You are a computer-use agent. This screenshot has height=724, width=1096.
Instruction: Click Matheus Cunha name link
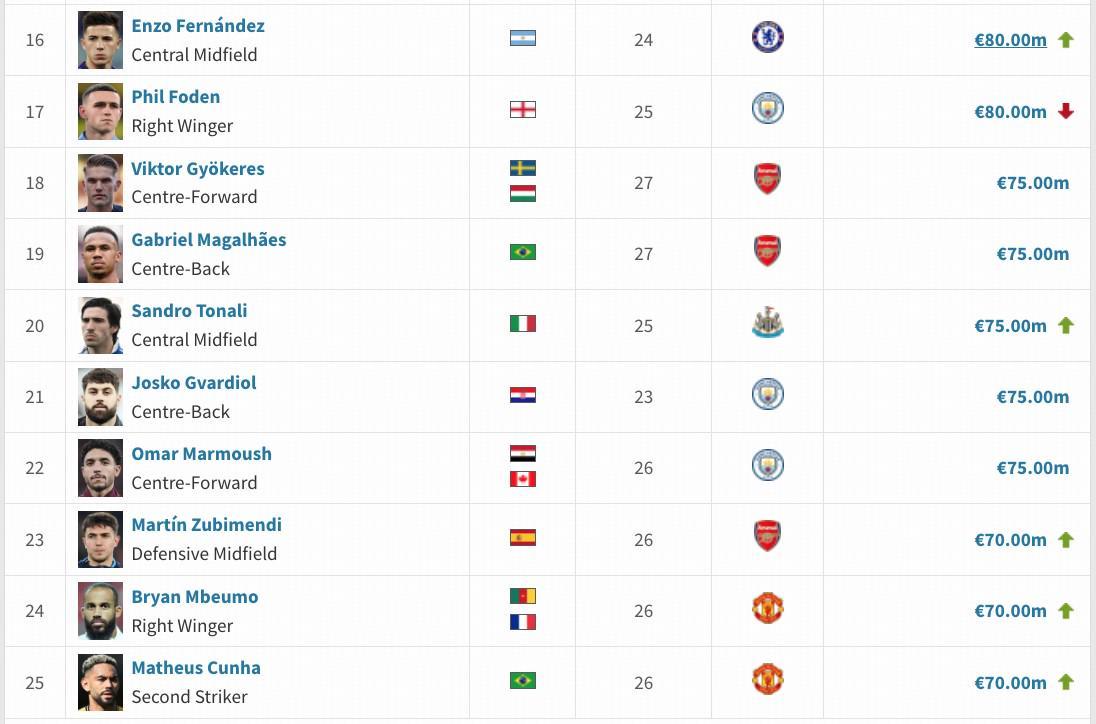click(196, 667)
